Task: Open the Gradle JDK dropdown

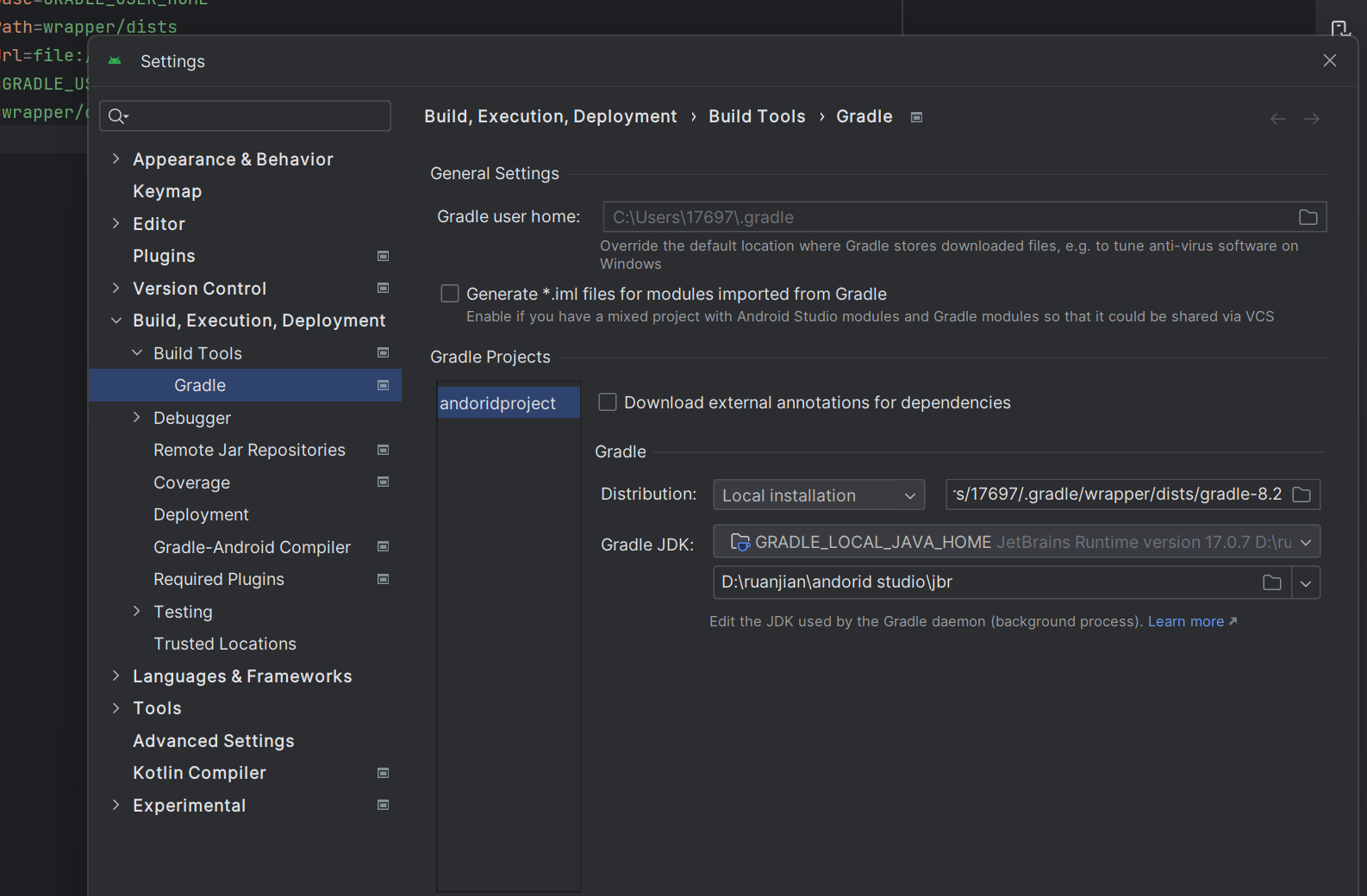Action: pos(1017,542)
